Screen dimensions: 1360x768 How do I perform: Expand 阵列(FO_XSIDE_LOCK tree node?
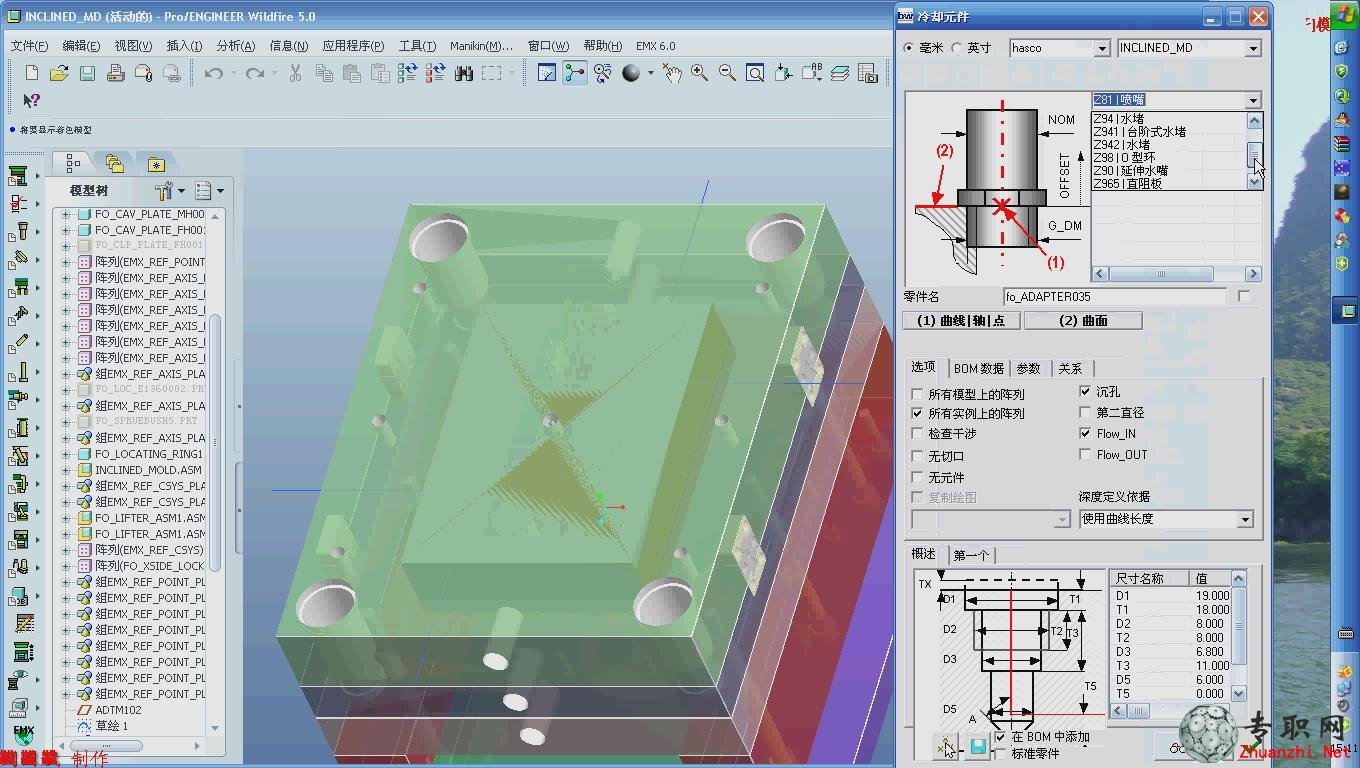click(66, 566)
